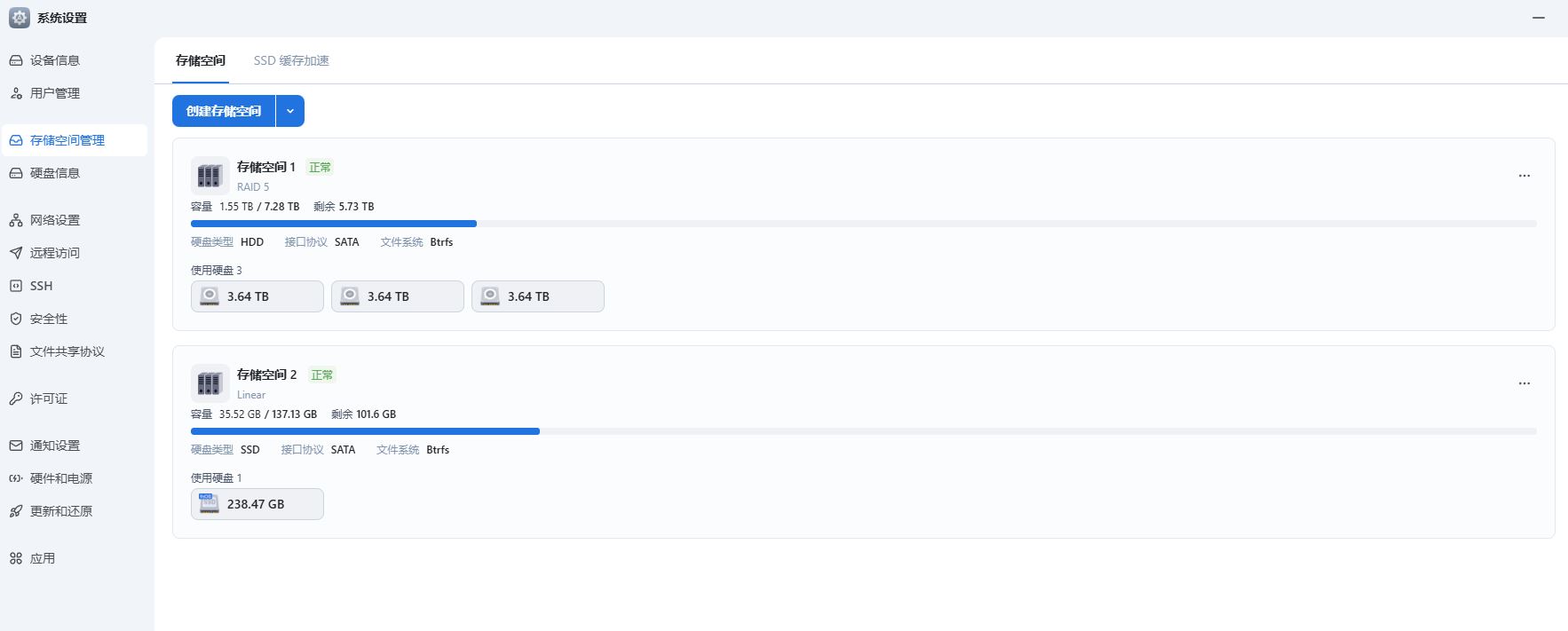The image size is (1568, 631).
Task: Click the 更新和还原 rocket icon
Action: coord(16,511)
